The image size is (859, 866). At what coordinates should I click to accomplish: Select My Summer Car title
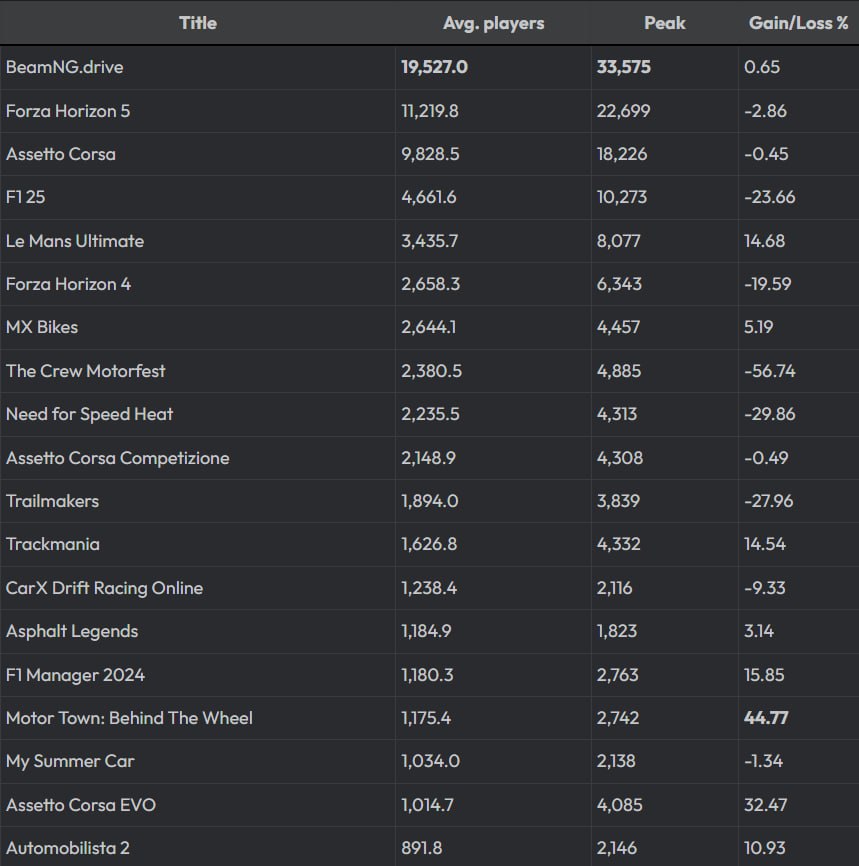point(70,761)
